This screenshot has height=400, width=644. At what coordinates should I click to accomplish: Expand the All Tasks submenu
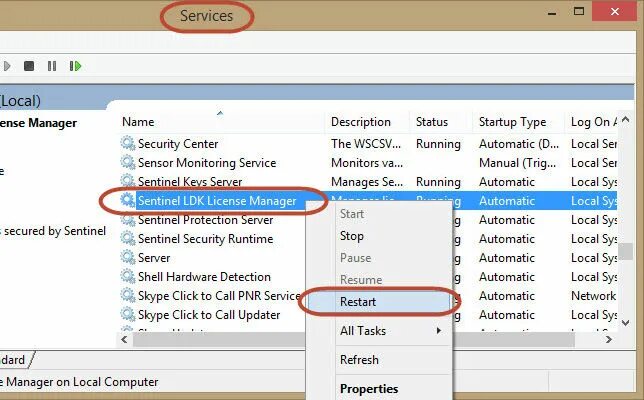(390, 331)
